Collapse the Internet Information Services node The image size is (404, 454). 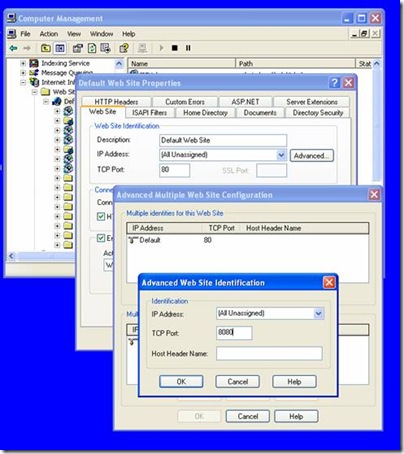(x=23, y=82)
